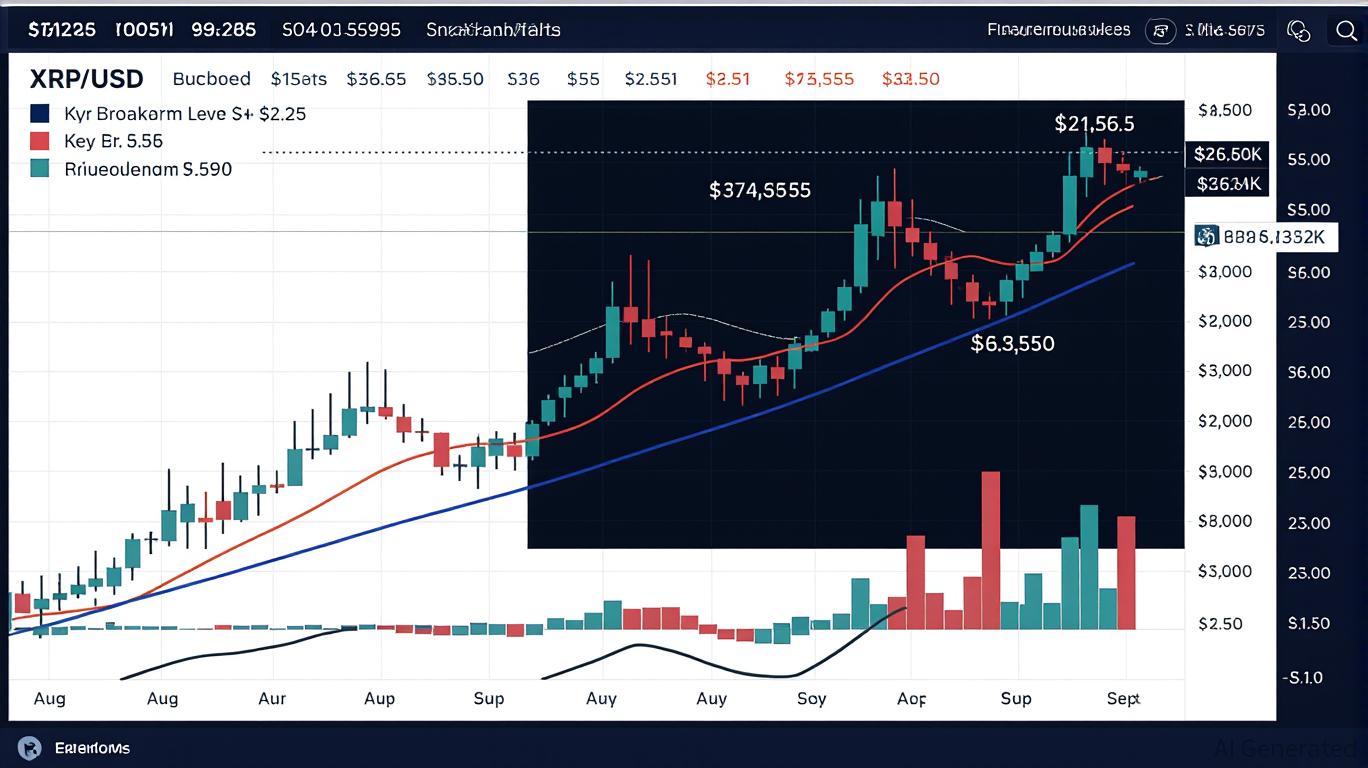Expand the $15ats price selector
This screenshot has height=768, width=1368.
click(298, 78)
